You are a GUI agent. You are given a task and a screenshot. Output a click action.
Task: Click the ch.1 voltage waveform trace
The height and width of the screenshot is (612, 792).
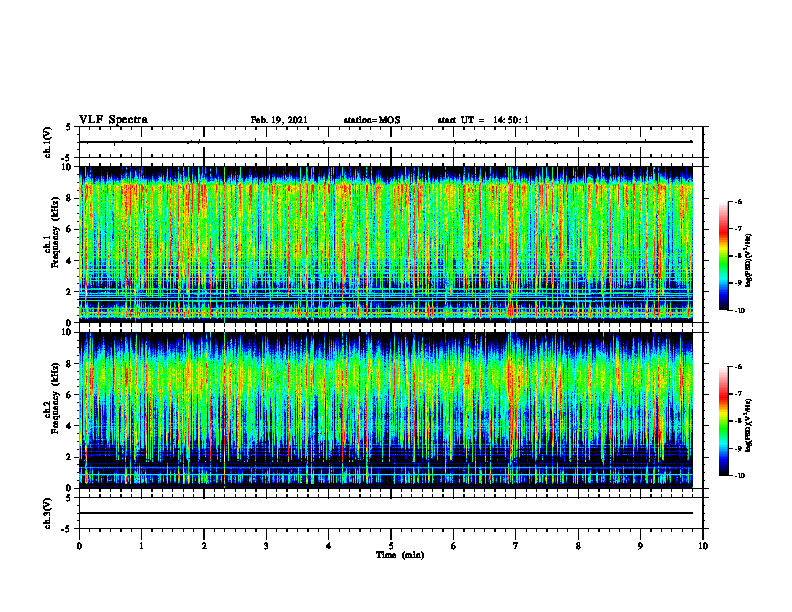(x=386, y=142)
